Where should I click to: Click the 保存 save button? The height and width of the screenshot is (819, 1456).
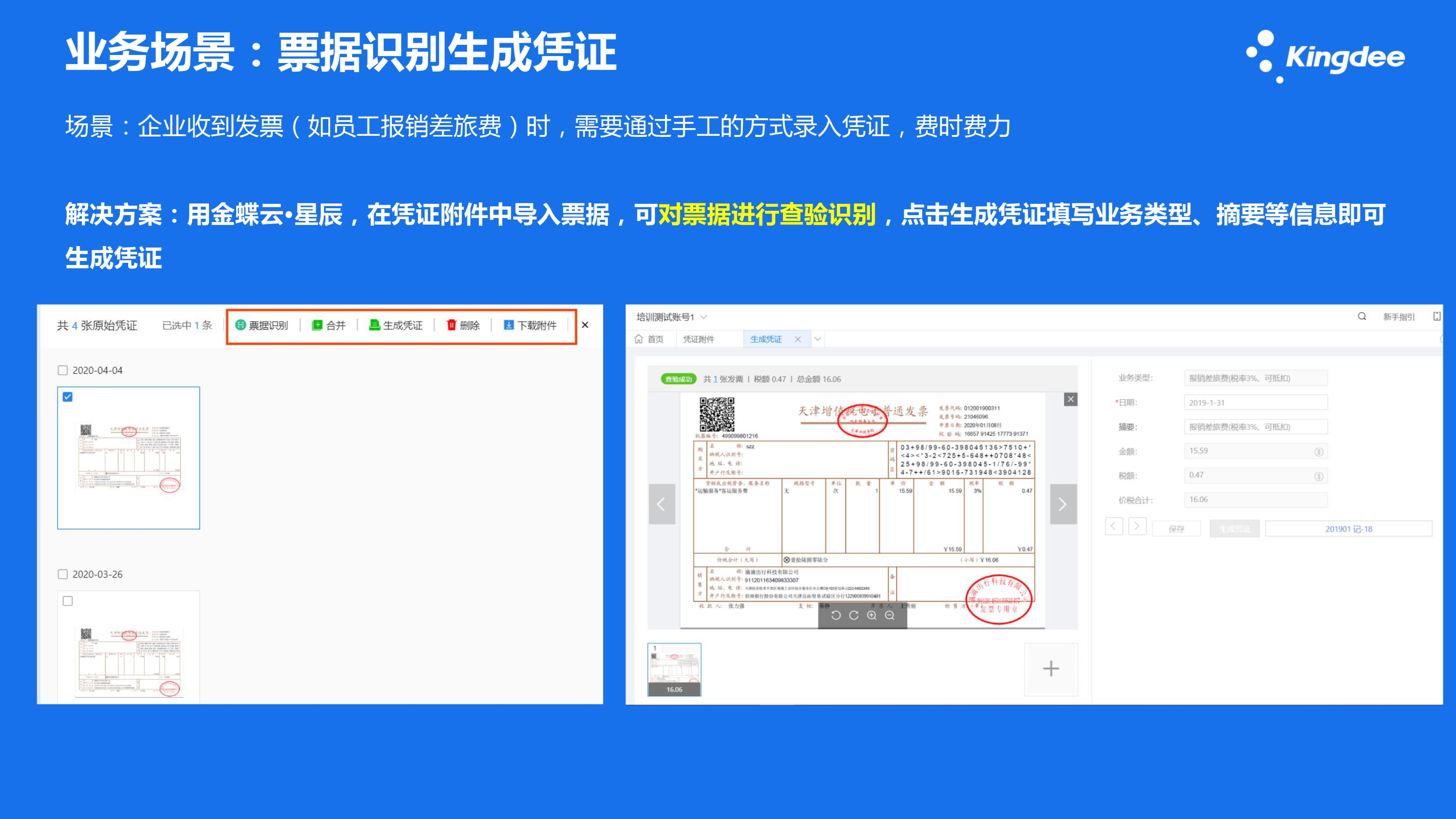coord(1176,529)
